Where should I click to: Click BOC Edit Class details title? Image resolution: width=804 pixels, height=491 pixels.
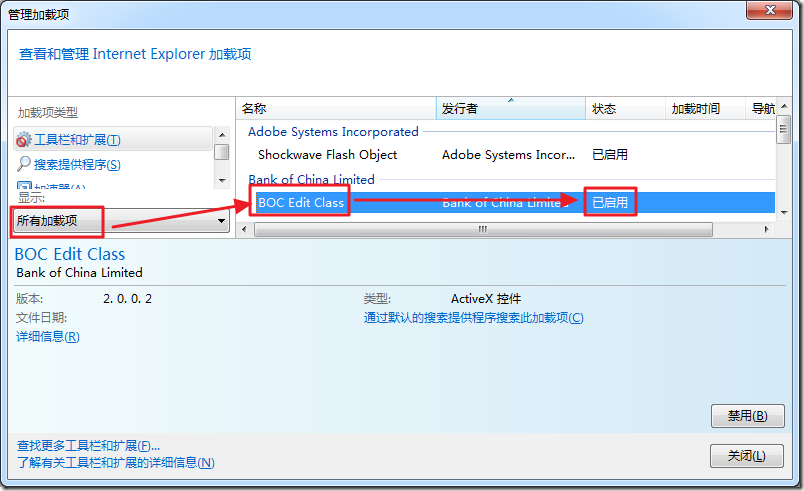pos(70,254)
